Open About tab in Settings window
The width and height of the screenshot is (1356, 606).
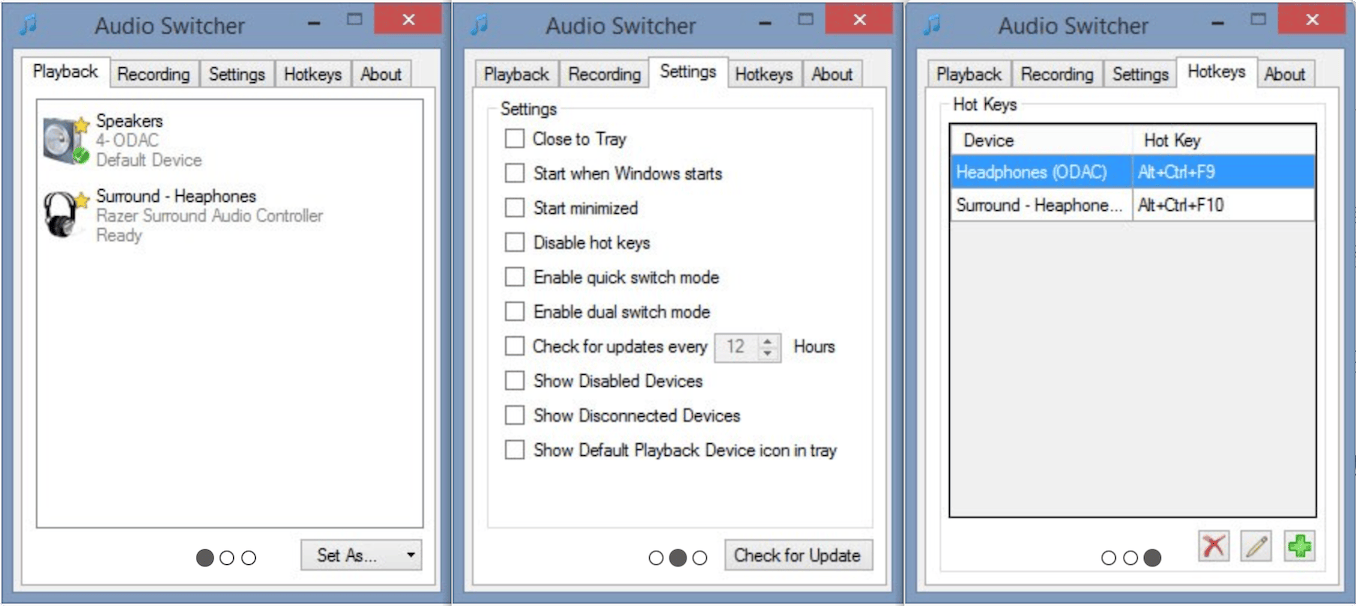pyautogui.click(x=832, y=74)
